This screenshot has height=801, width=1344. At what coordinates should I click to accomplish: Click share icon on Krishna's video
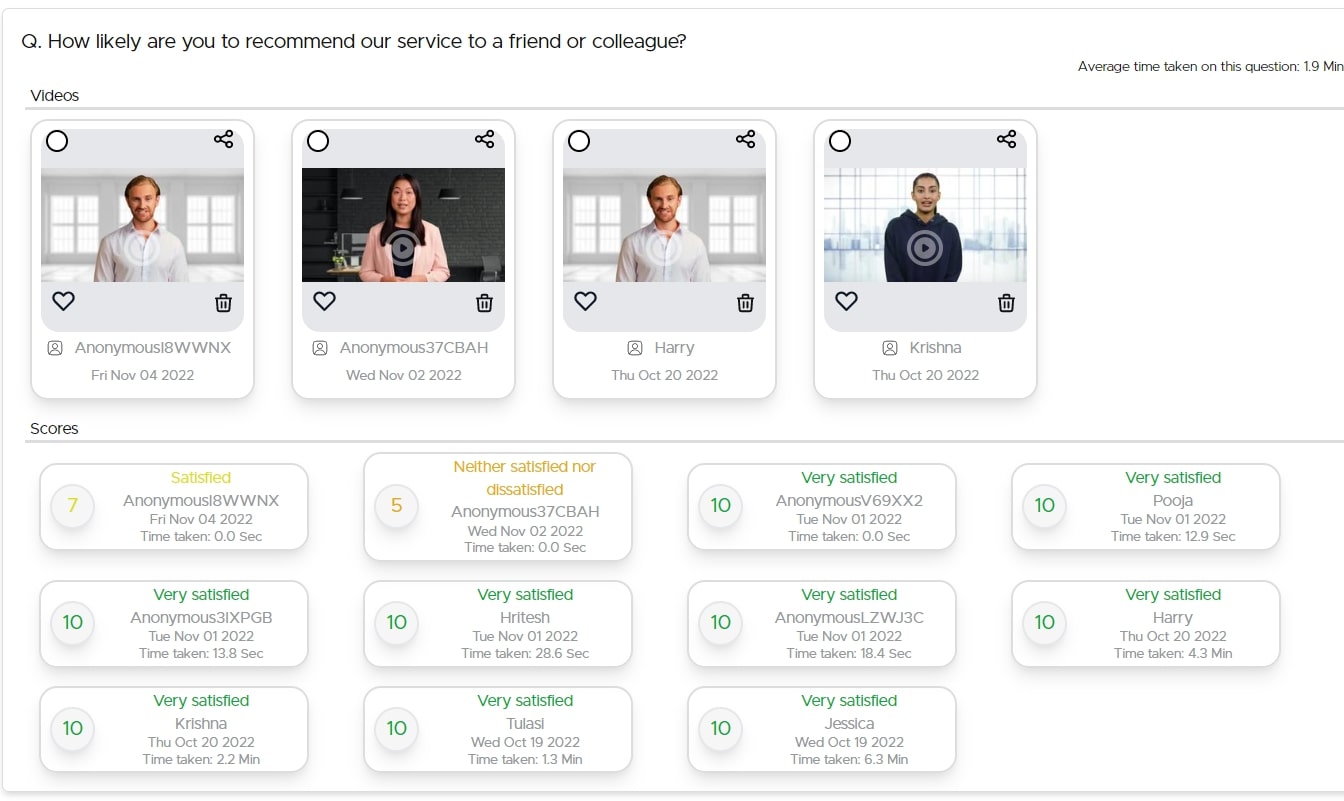[1006, 140]
